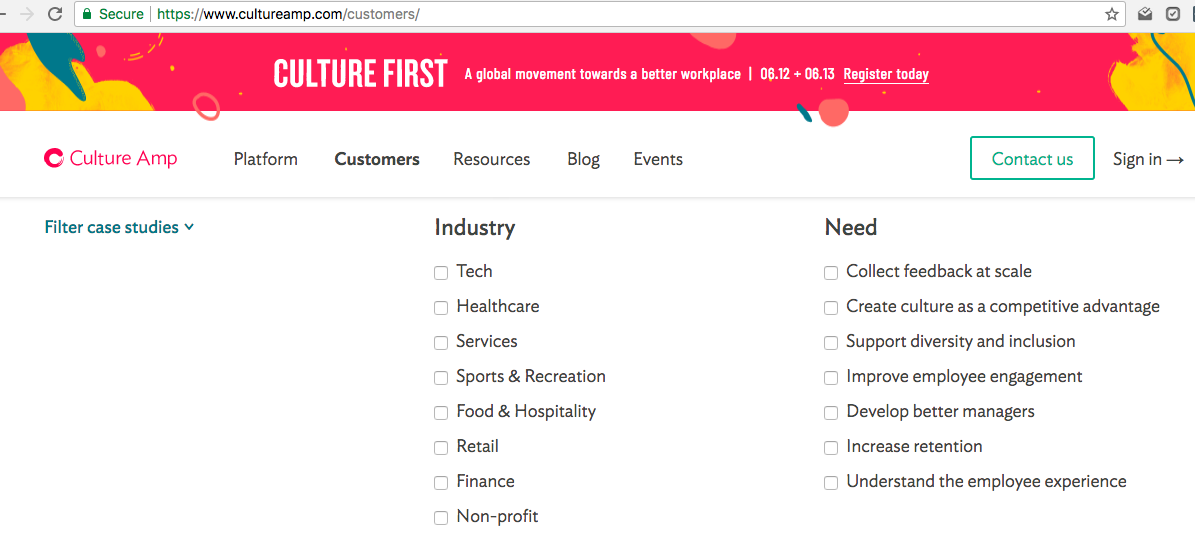Image resolution: width=1195 pixels, height=559 pixels.
Task: Collapse the Filter case studies dropdown
Action: (120, 227)
